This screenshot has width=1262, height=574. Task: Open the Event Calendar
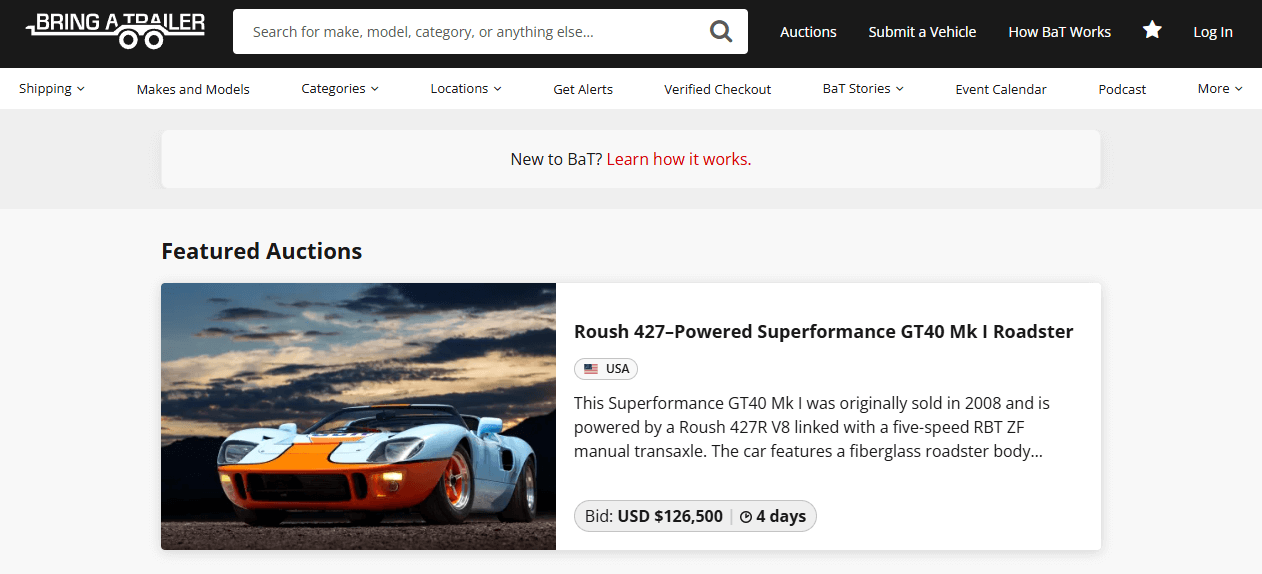[x=1001, y=89]
